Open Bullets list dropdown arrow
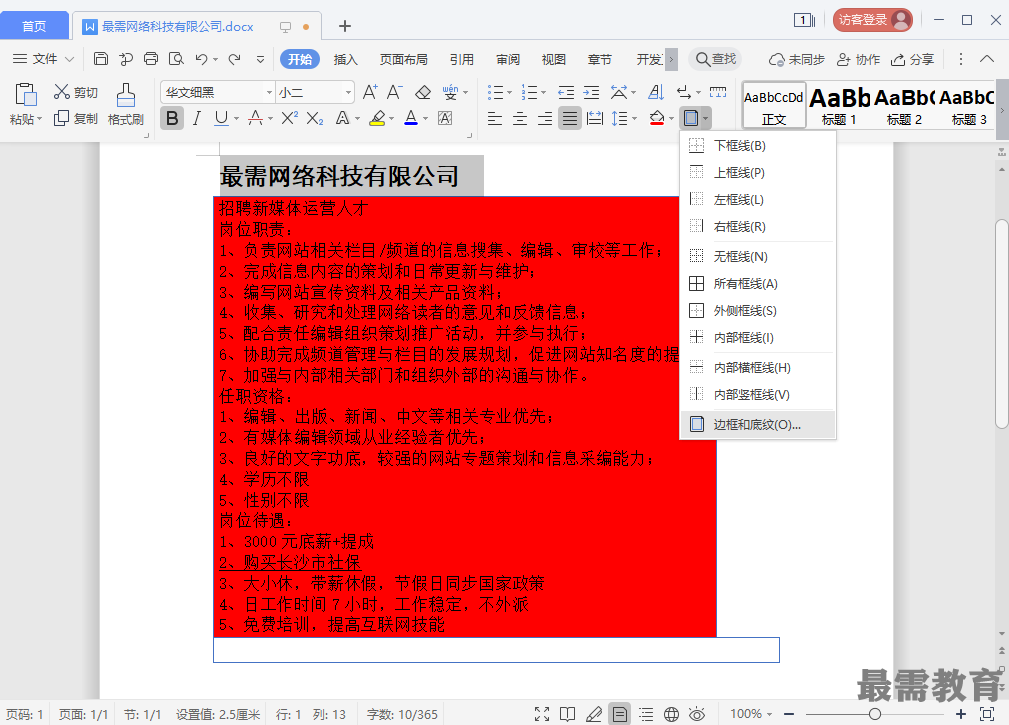The width and height of the screenshot is (1009, 725). point(510,93)
